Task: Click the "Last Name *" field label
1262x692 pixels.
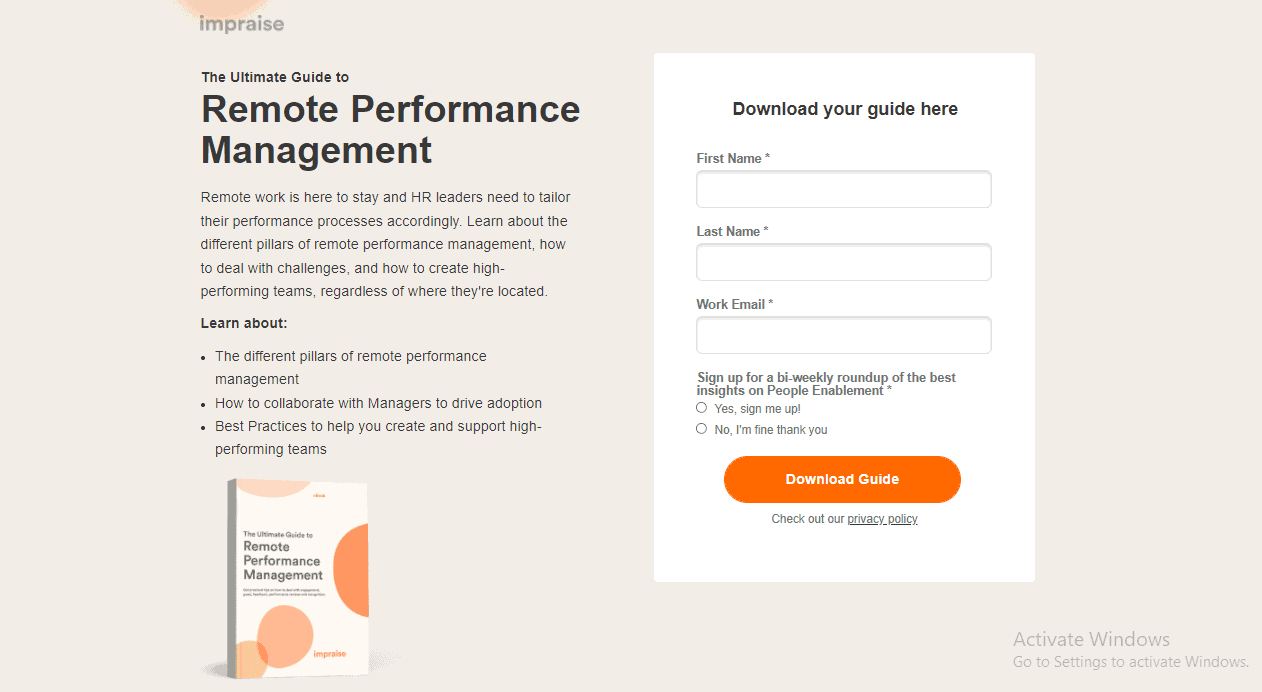Action: [x=732, y=231]
